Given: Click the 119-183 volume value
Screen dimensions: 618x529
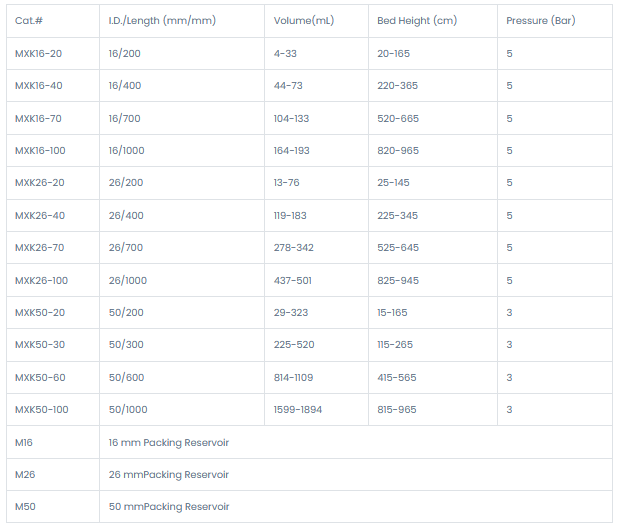Looking at the screenshot, I should click(x=290, y=215).
